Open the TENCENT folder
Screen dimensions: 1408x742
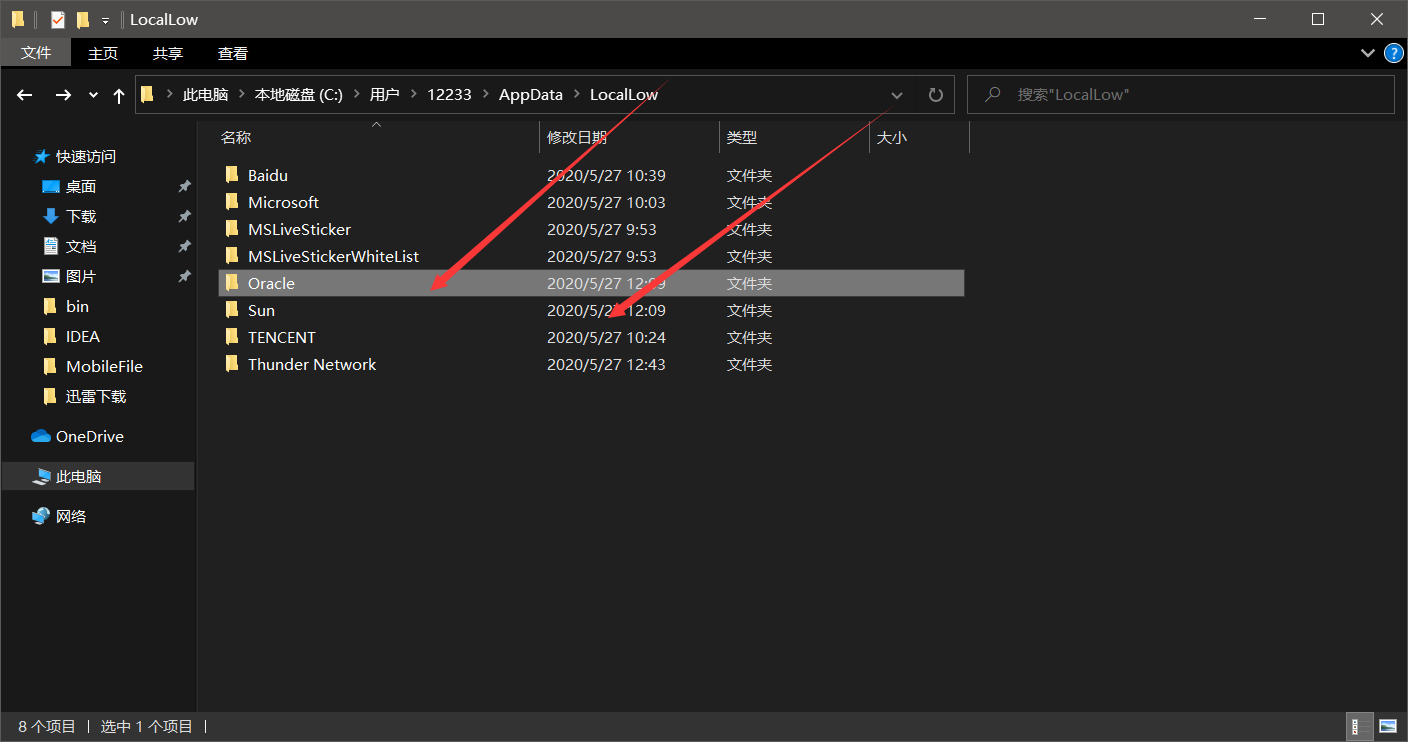click(281, 337)
